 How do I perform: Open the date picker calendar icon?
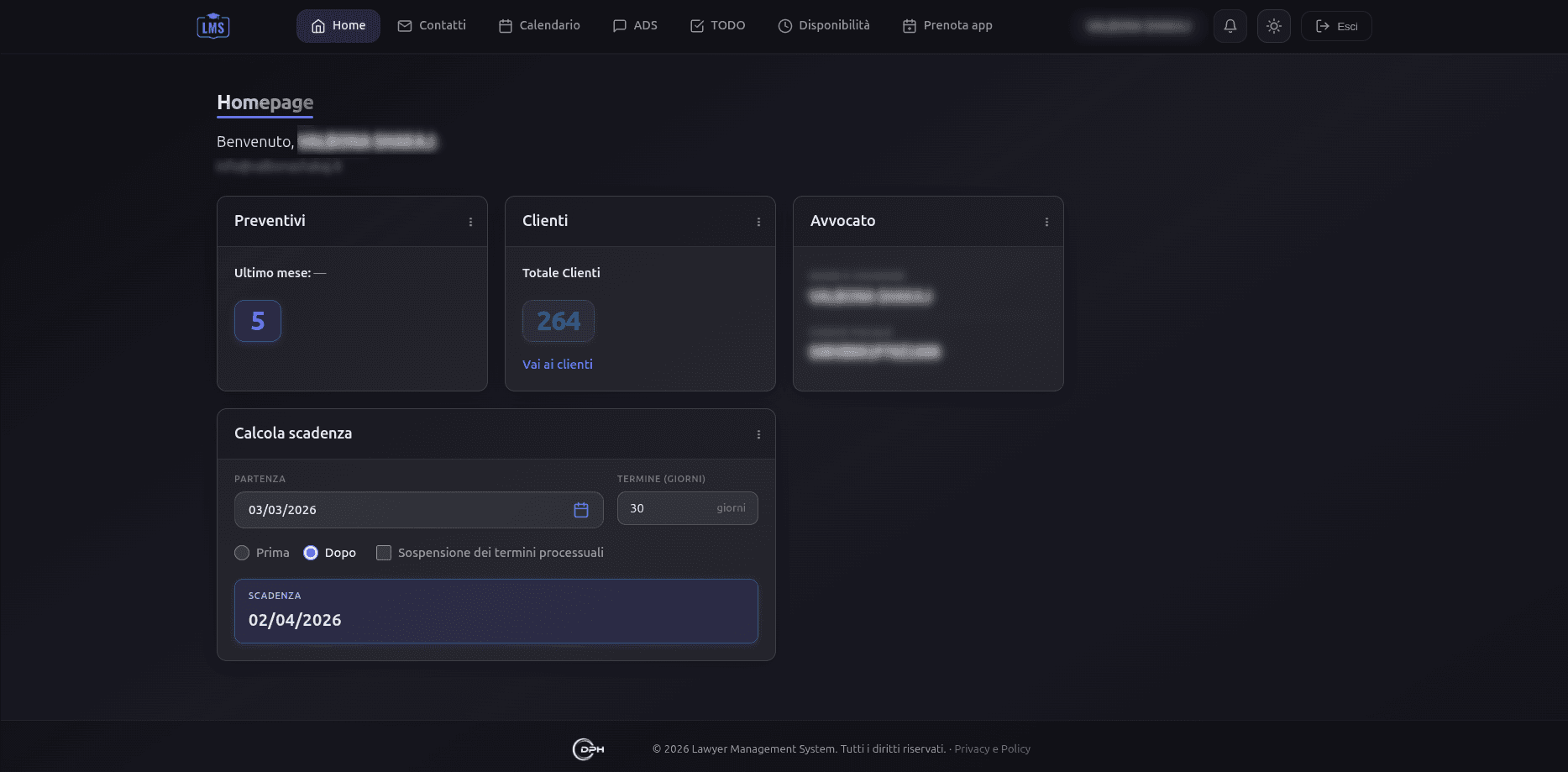(580, 510)
